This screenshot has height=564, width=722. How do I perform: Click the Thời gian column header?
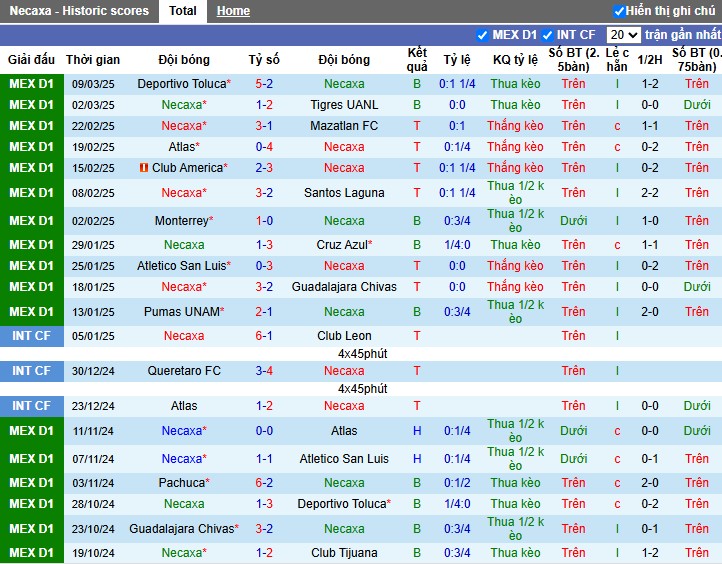coord(93,60)
